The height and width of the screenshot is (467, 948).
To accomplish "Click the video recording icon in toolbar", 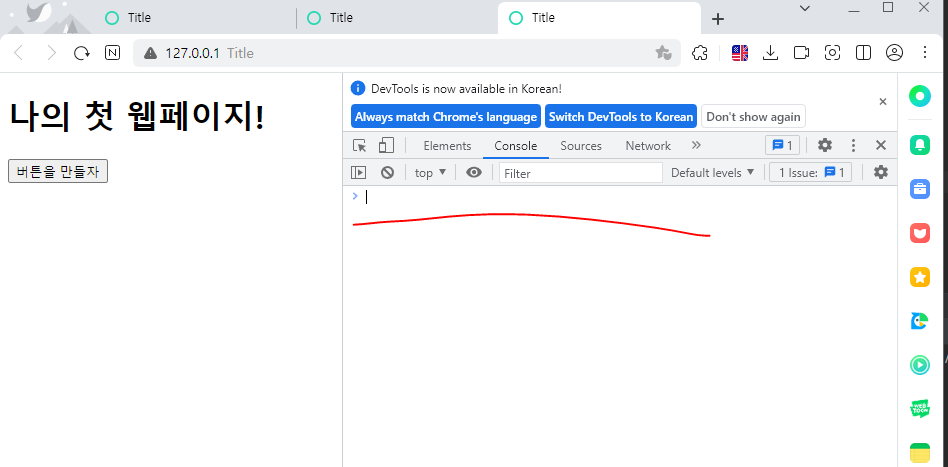I will pyautogui.click(x=801, y=53).
